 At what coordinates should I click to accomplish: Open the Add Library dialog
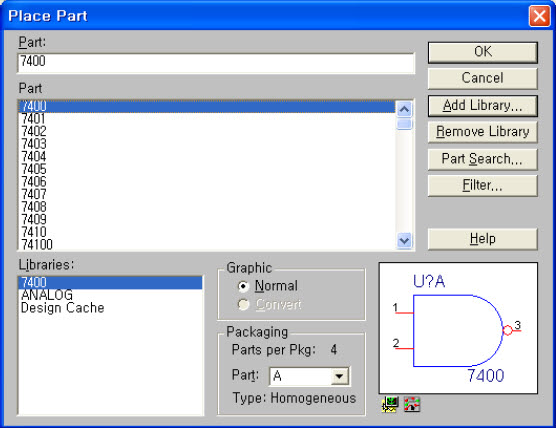[483, 106]
